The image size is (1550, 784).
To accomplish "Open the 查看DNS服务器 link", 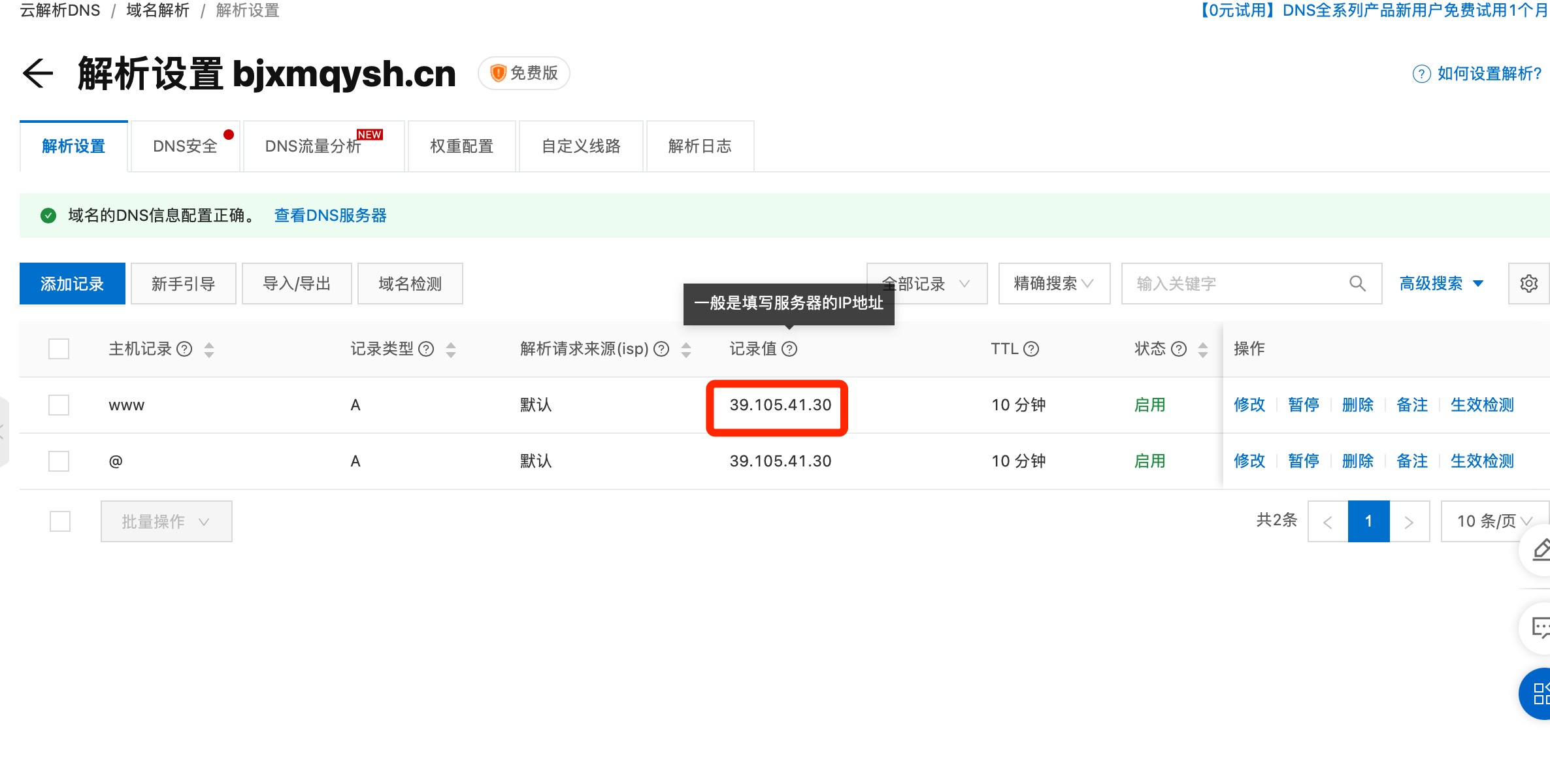I will coord(330,216).
